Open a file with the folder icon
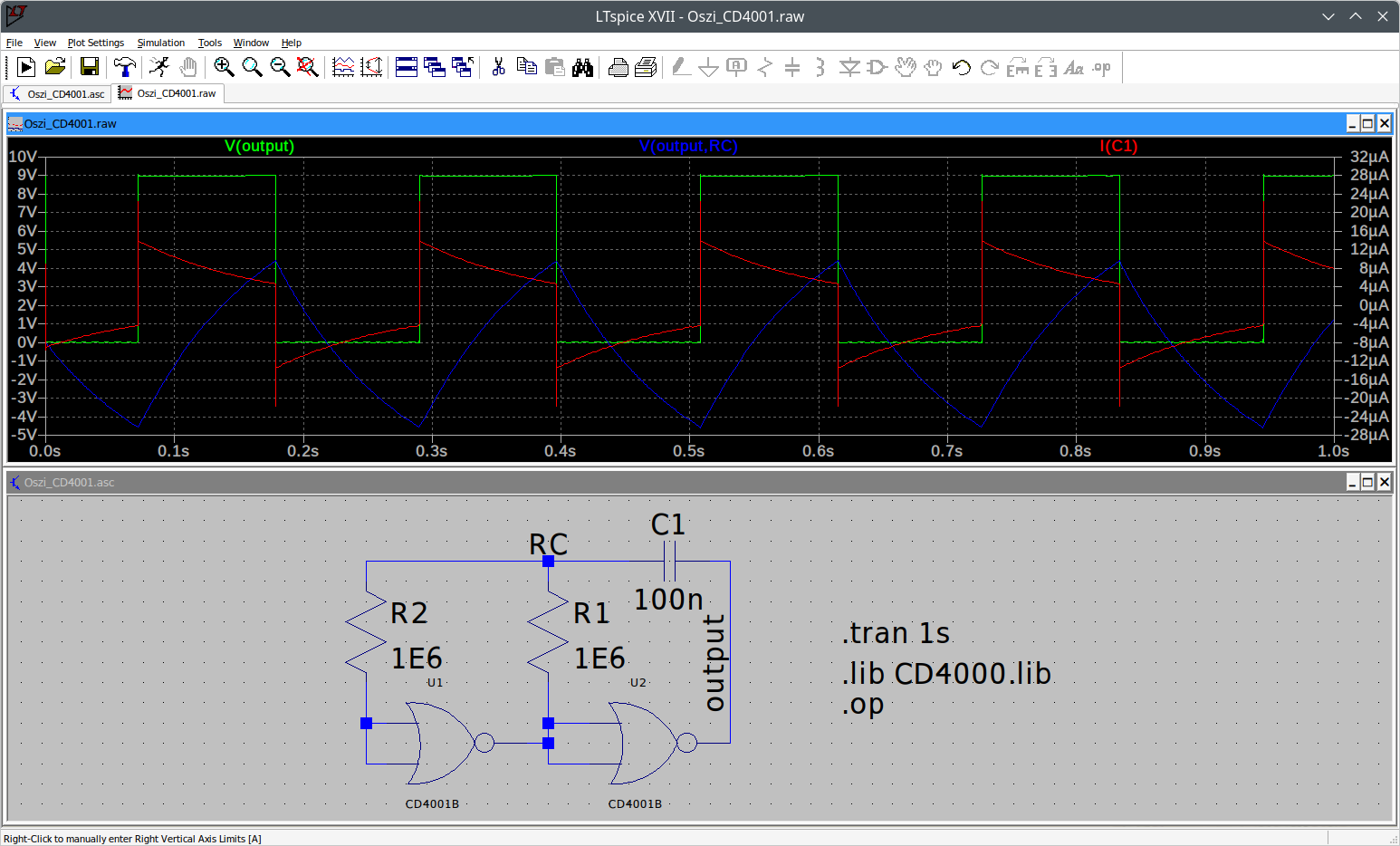This screenshot has width=1400, height=846. (55, 67)
